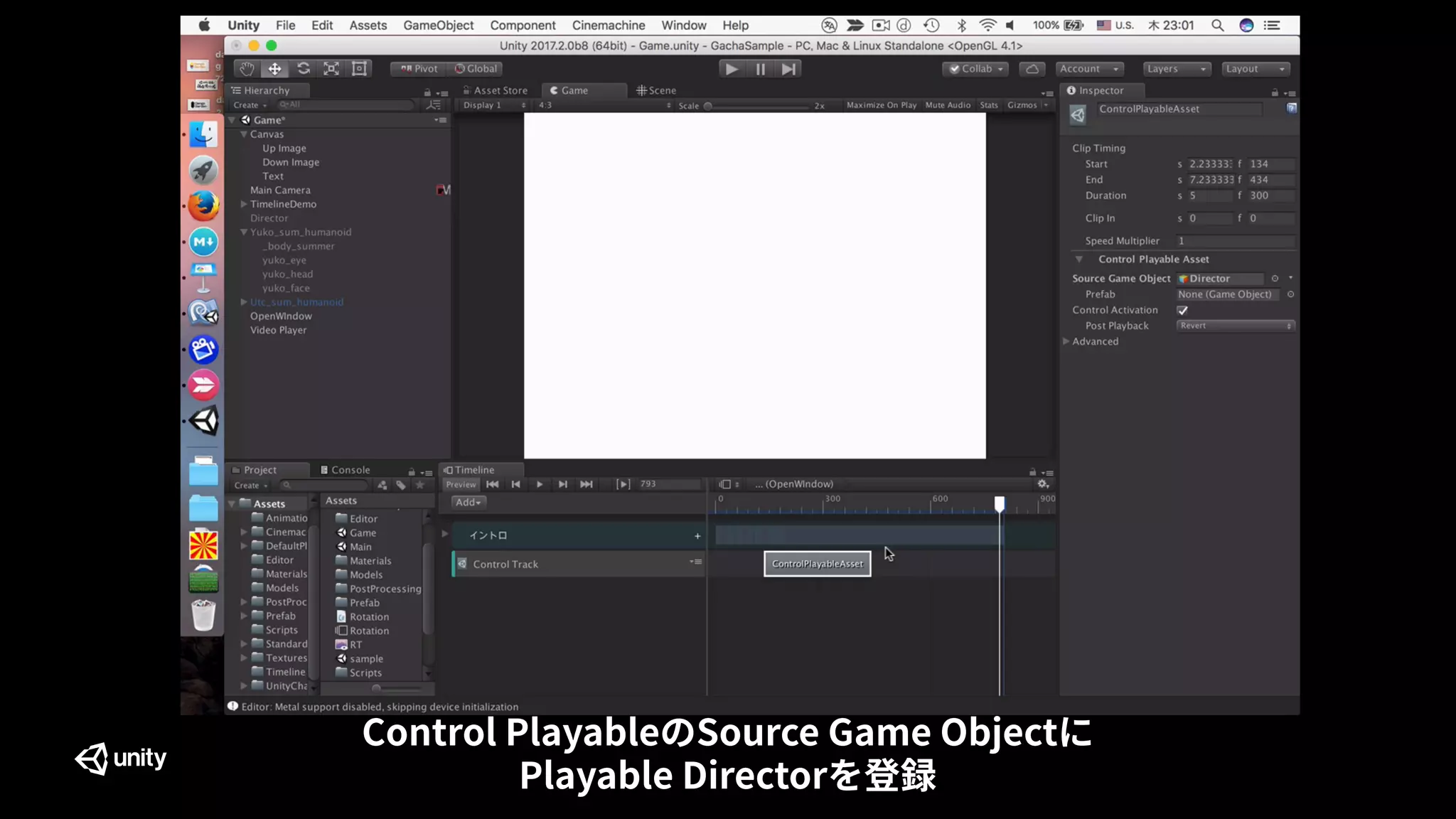Open the Display 1 dropdown
Screen dimensions: 1456x819
click(x=494, y=105)
